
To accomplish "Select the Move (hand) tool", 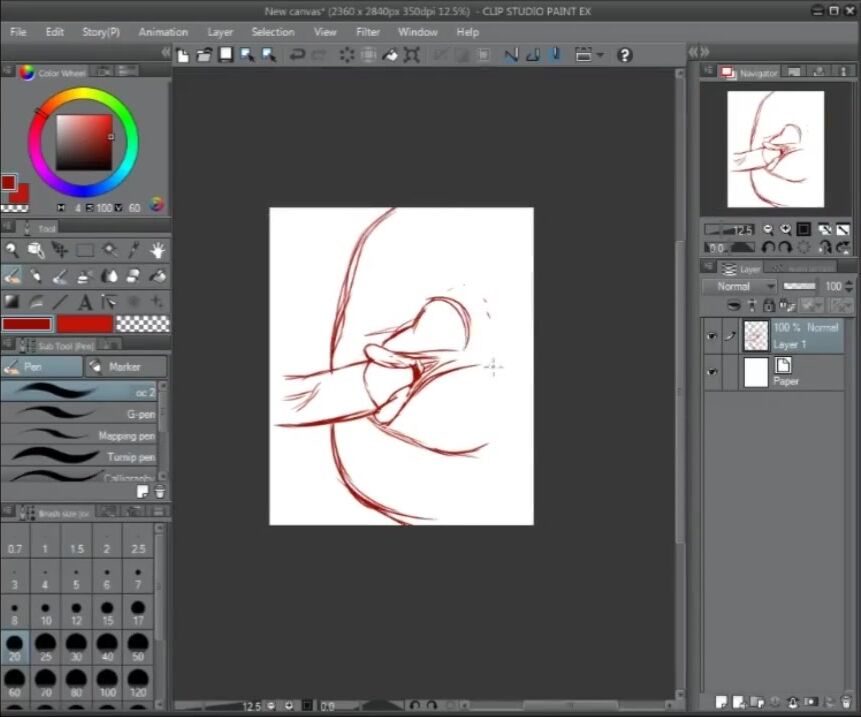I will [157, 250].
